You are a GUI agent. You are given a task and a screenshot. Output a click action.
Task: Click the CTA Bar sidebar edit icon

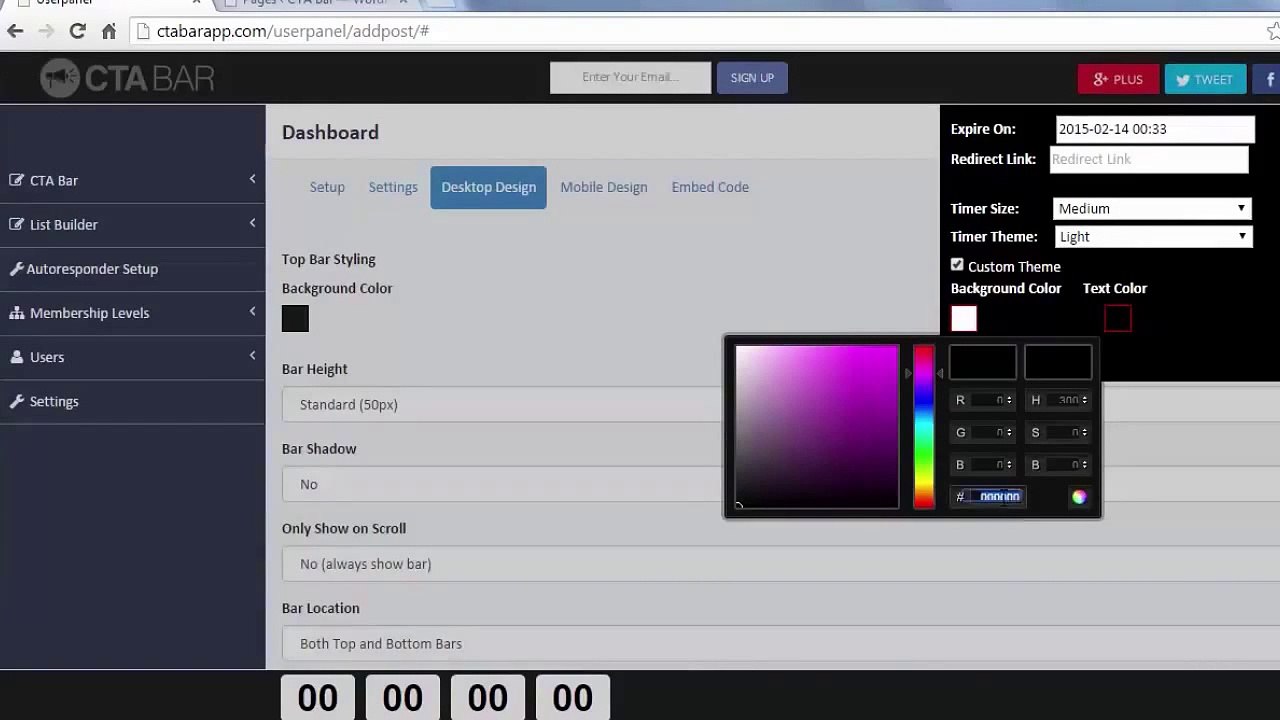(x=17, y=180)
